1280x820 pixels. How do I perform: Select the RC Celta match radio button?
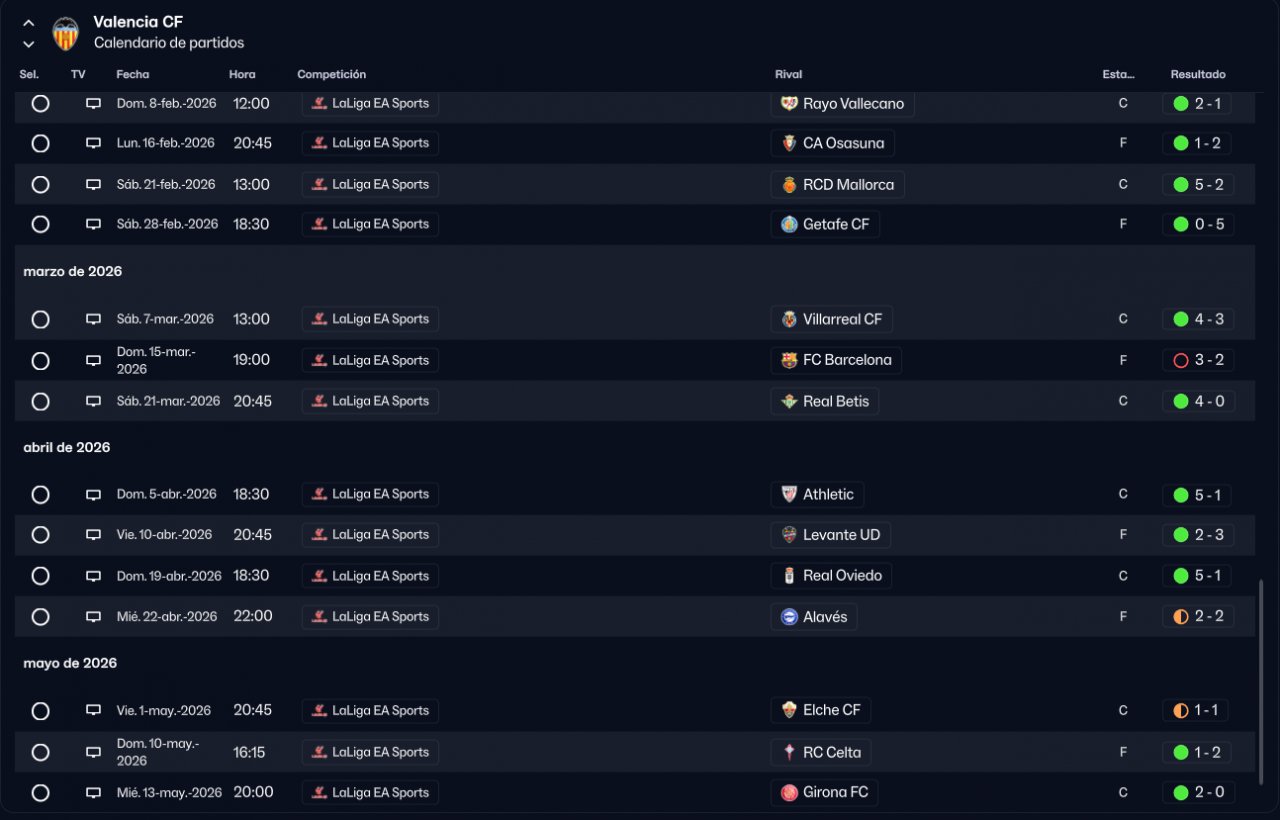coord(40,752)
